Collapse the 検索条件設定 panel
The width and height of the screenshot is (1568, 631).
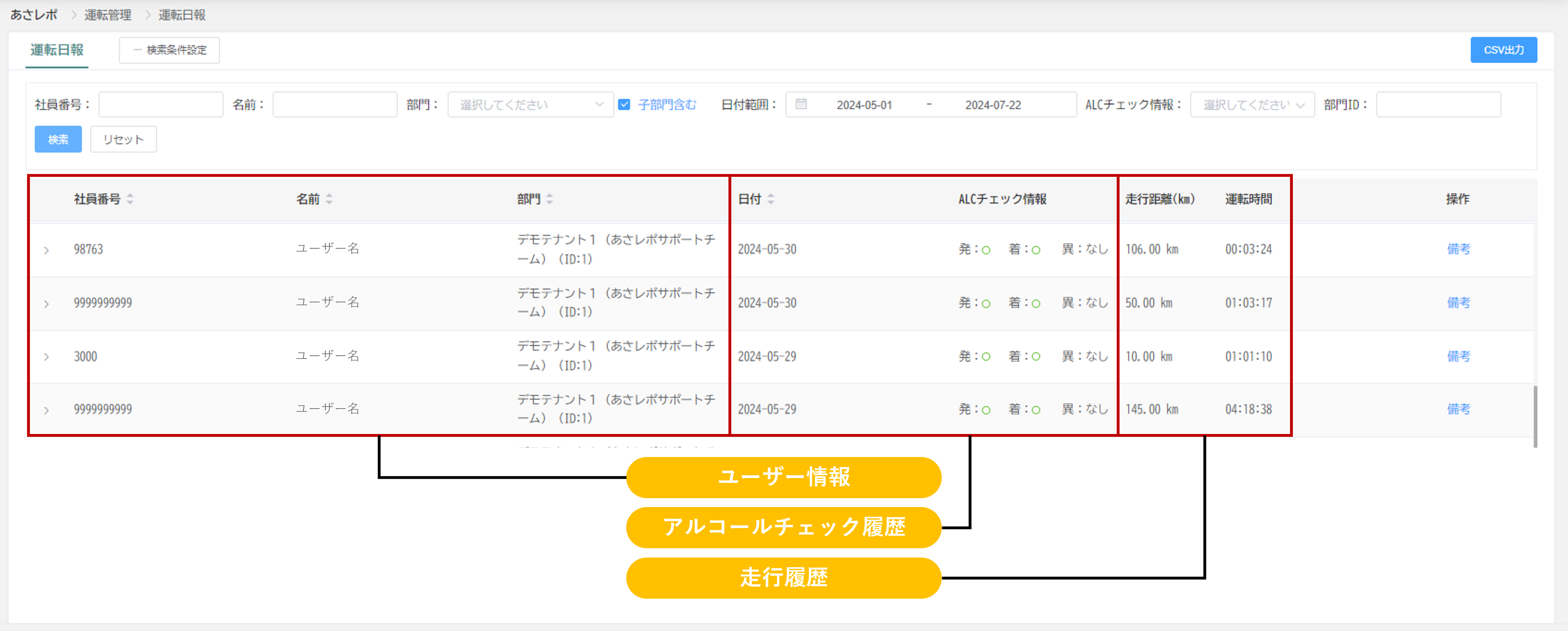pyautogui.click(x=169, y=50)
